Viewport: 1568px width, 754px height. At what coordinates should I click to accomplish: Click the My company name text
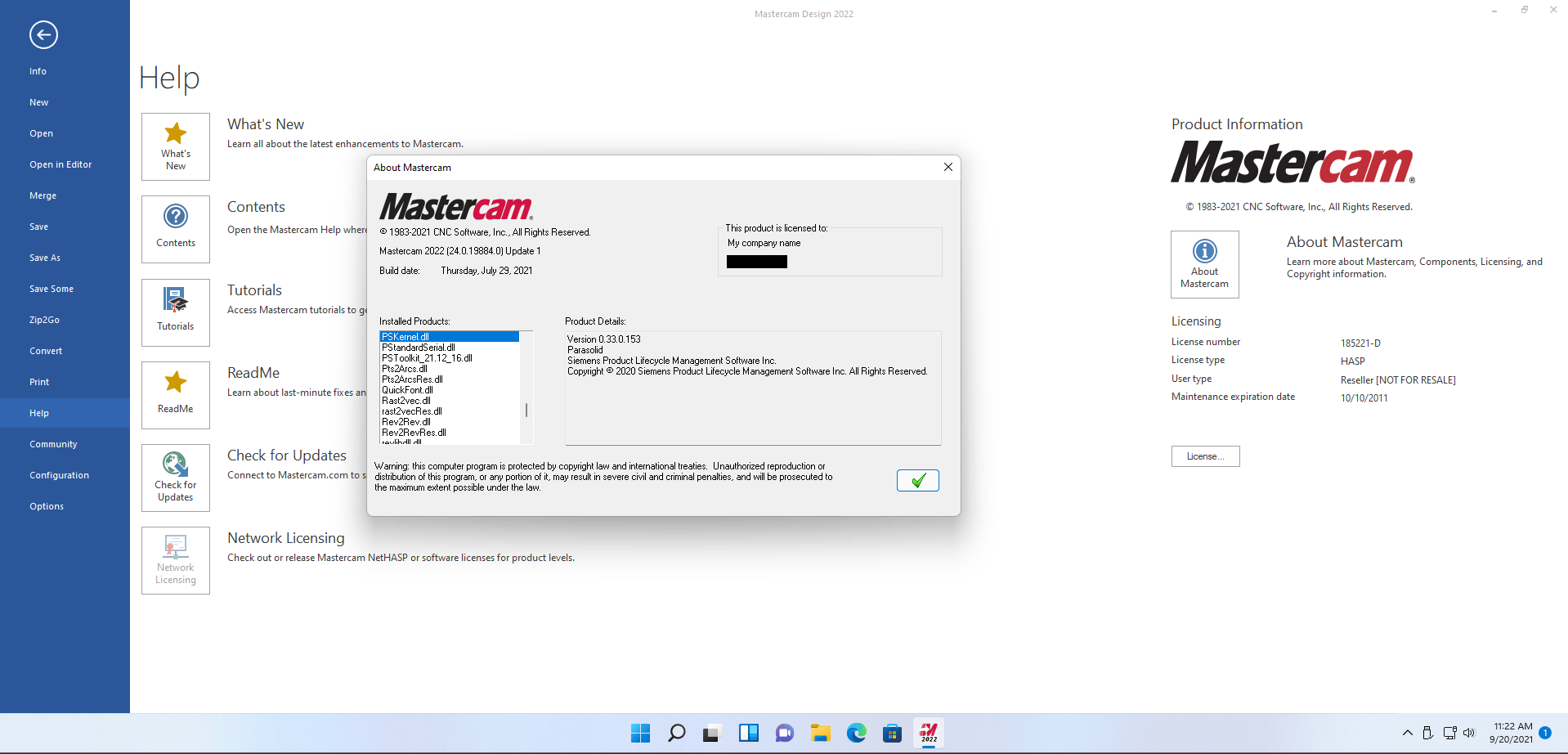click(764, 243)
